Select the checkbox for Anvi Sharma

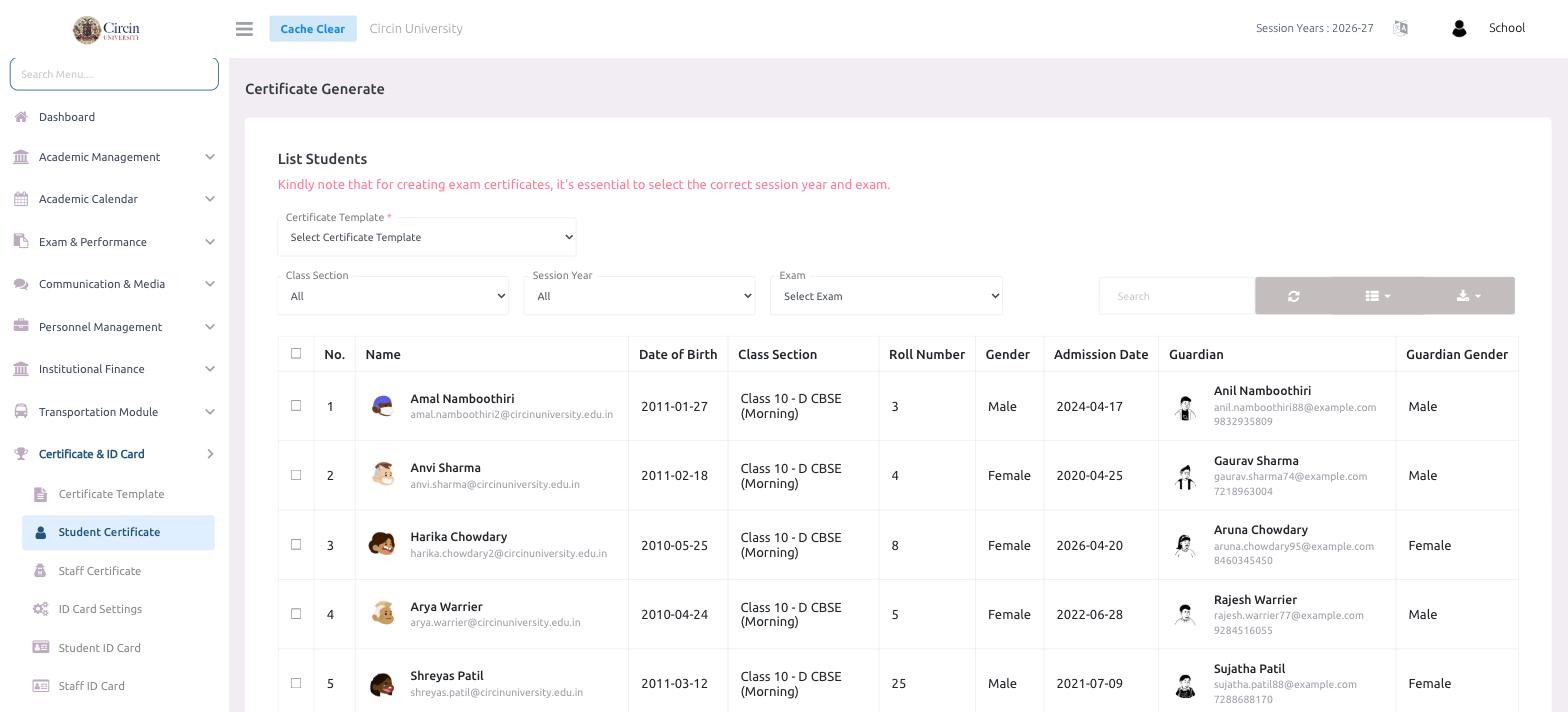pos(295,475)
